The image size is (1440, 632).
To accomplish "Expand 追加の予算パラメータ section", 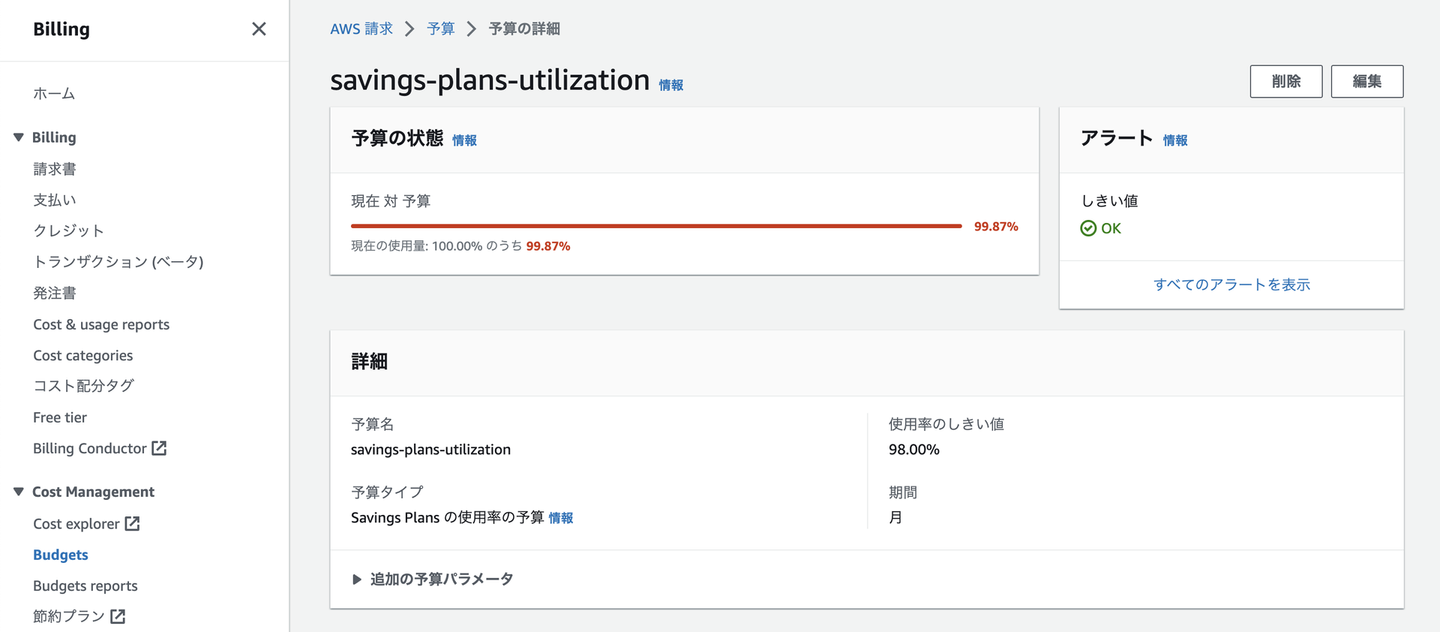I will coord(357,579).
